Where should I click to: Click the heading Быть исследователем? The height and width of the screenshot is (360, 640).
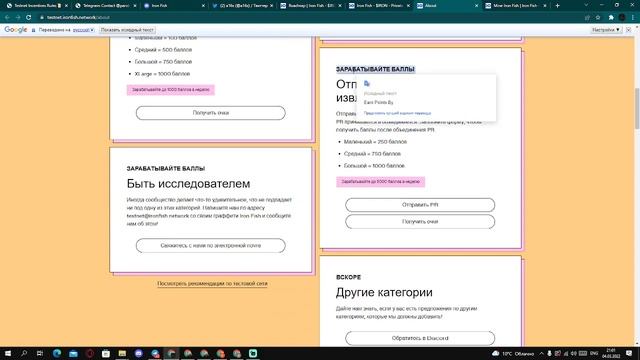(x=188, y=184)
